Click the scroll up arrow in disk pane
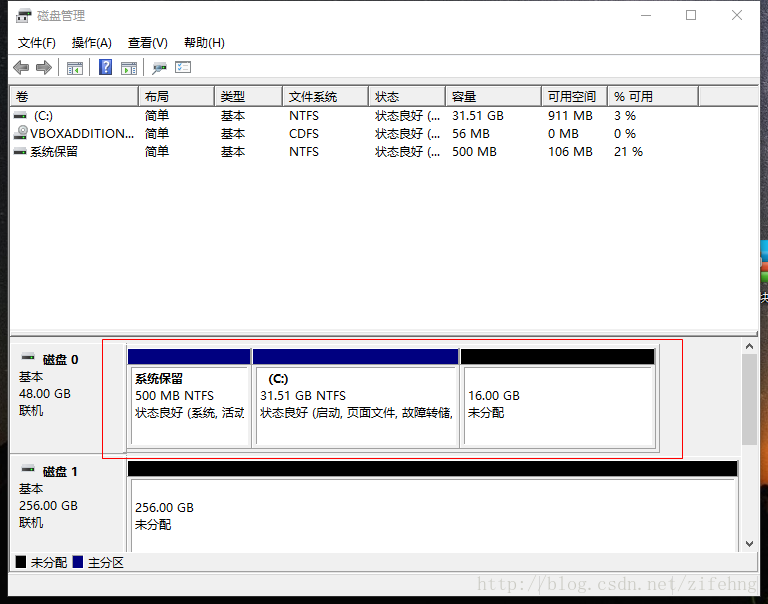Image resolution: width=768 pixels, height=604 pixels. coord(749,347)
